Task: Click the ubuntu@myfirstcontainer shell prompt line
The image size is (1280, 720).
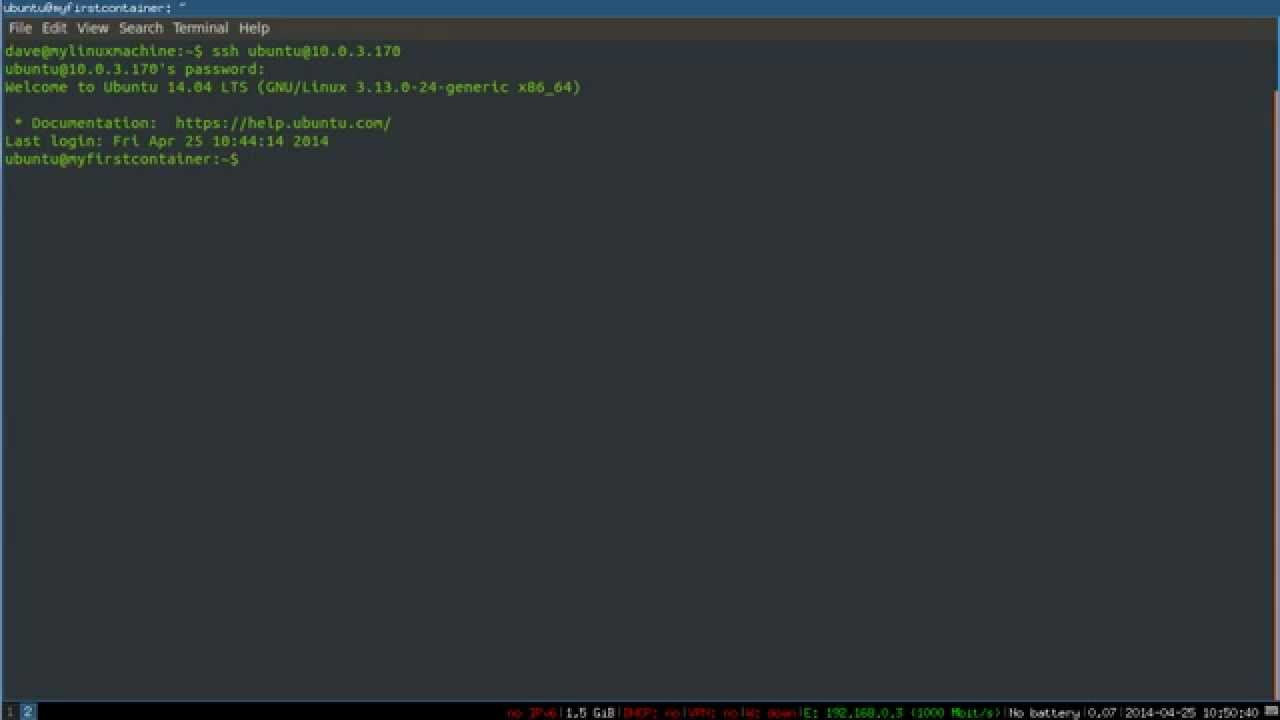Action: click(122, 159)
